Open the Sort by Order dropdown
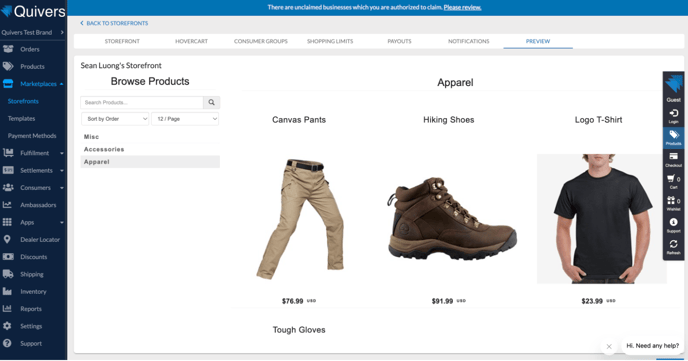This screenshot has width=688, height=361. coord(115,119)
